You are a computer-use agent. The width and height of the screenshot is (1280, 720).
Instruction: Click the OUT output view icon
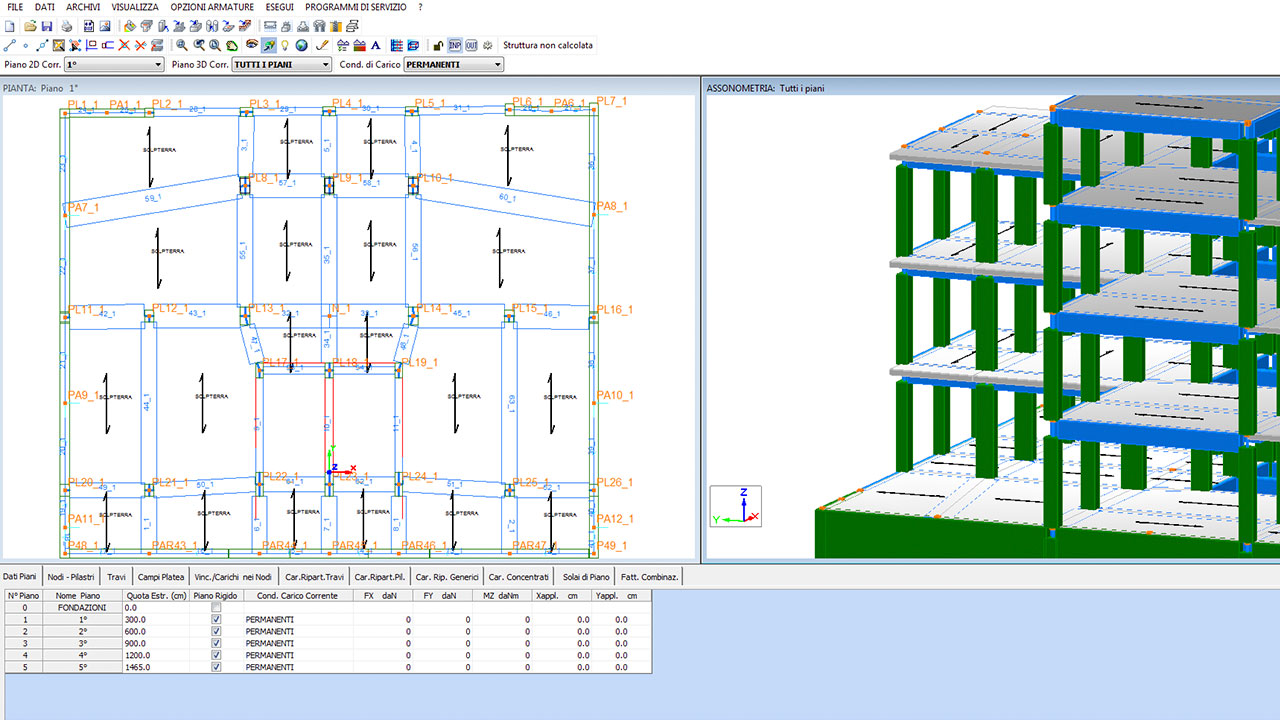point(471,45)
